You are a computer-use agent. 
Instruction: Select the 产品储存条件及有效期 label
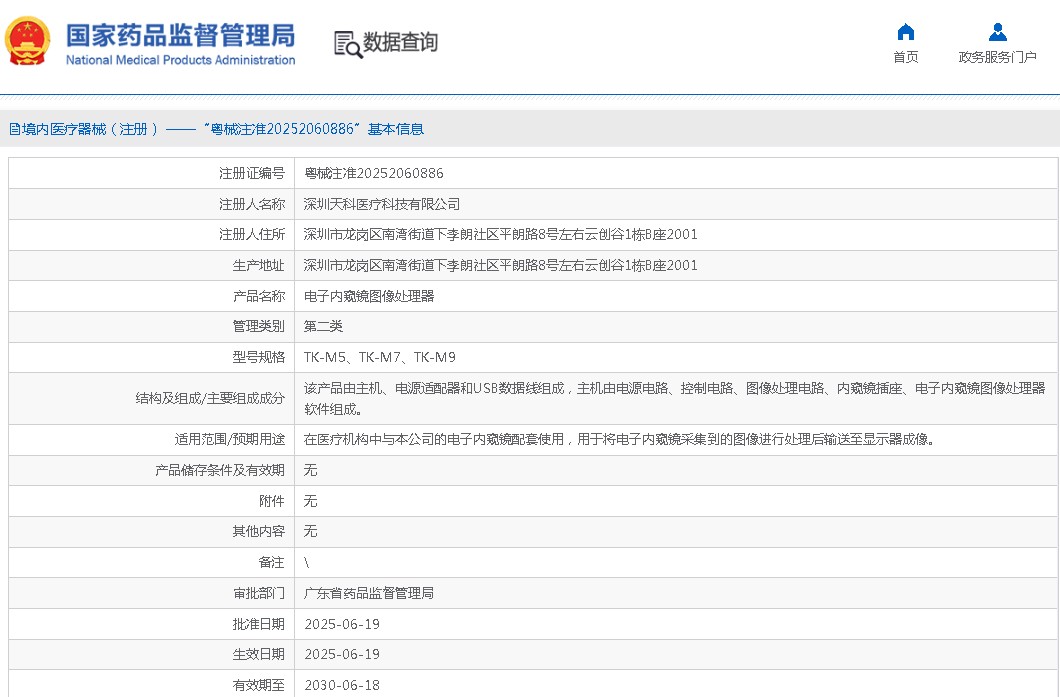pyautogui.click(x=220, y=471)
